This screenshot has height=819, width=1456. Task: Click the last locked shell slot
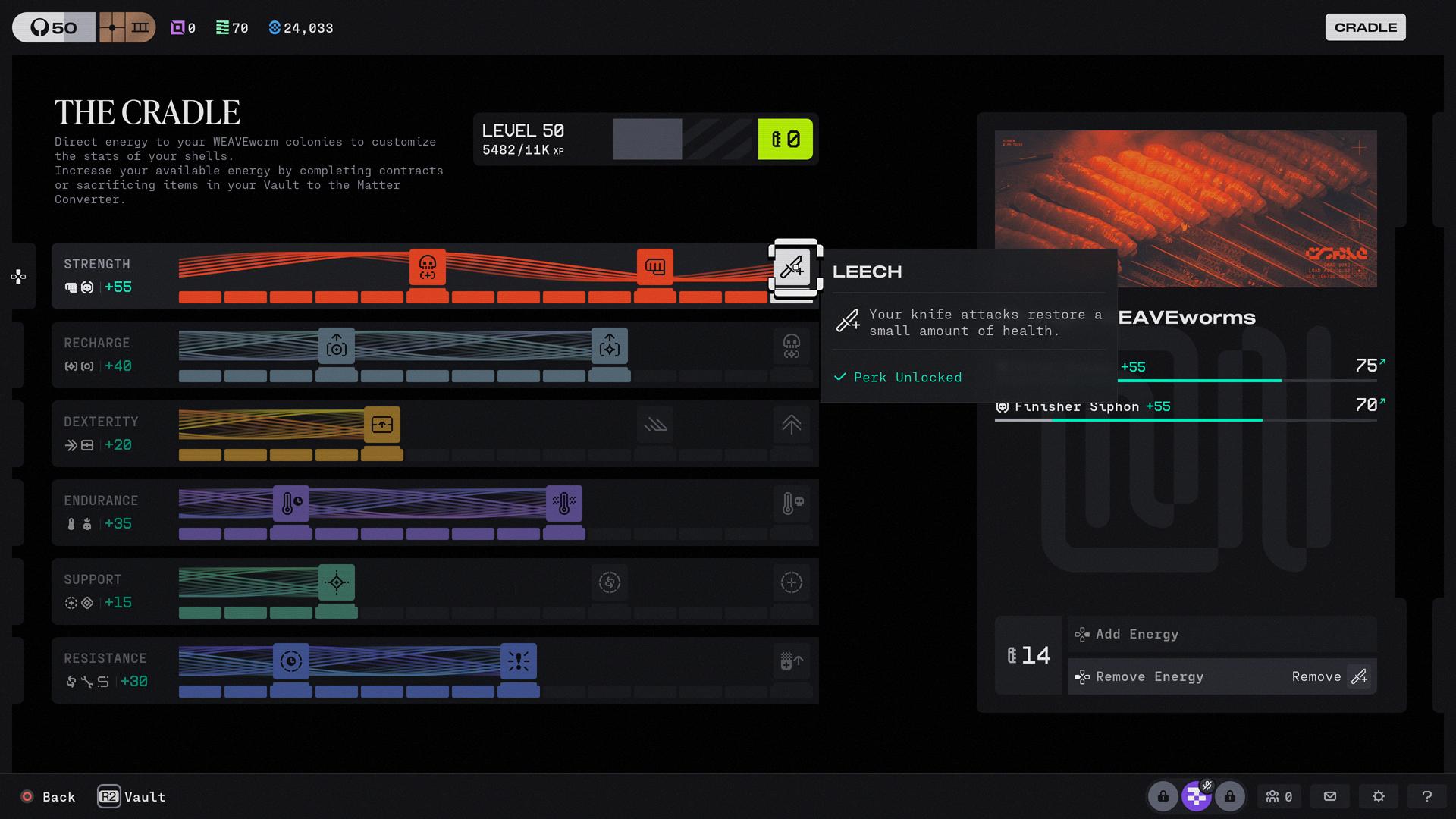click(x=1230, y=796)
